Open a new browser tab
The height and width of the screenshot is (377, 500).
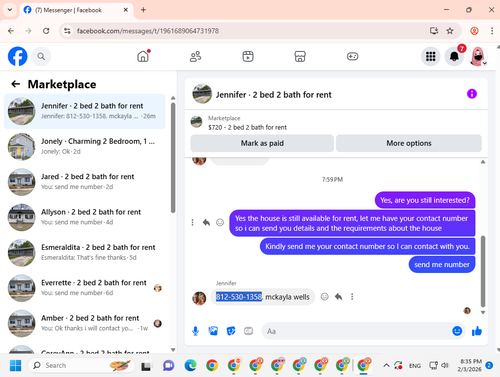tap(143, 10)
